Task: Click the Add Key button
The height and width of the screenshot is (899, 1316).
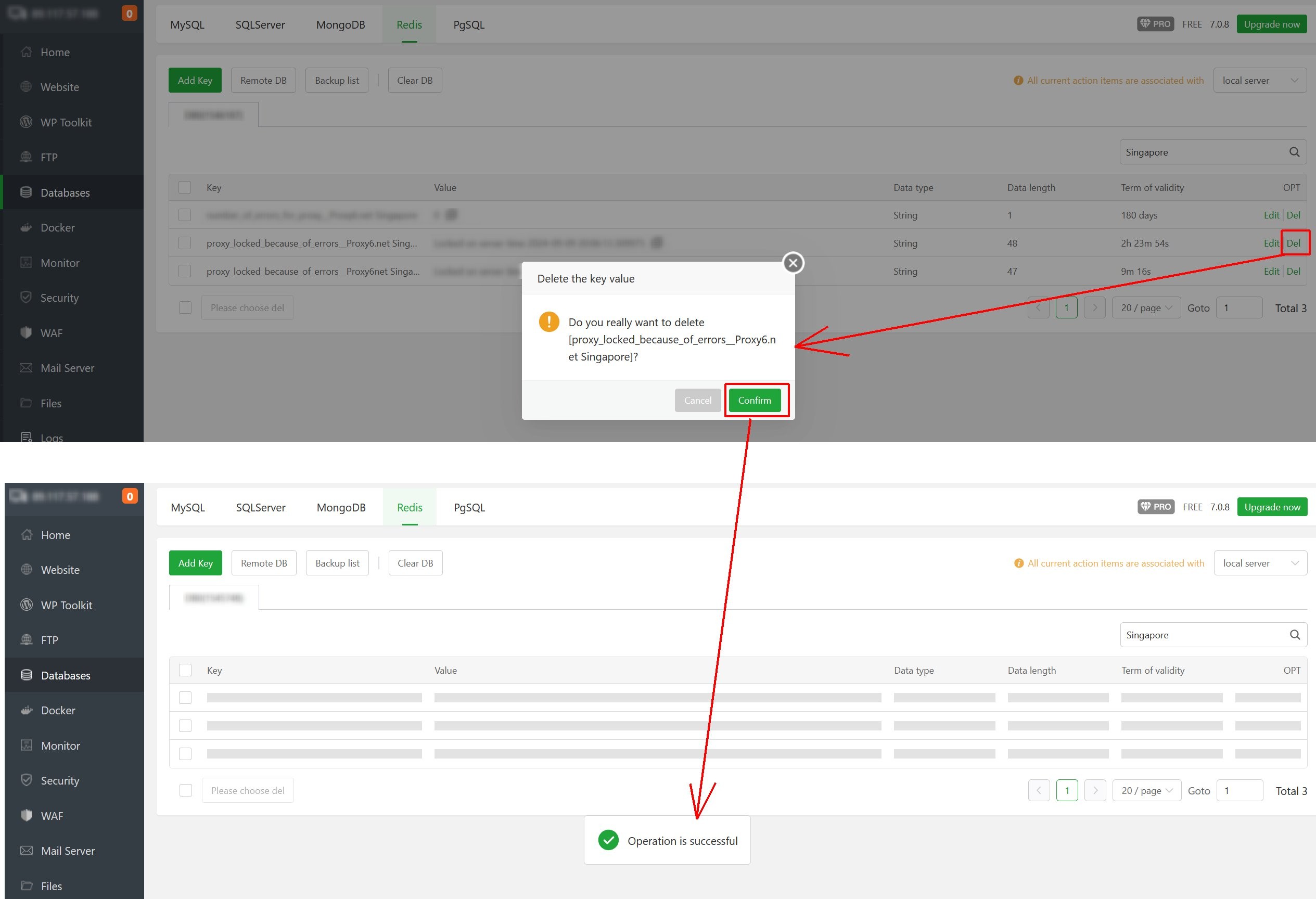Action: click(195, 80)
